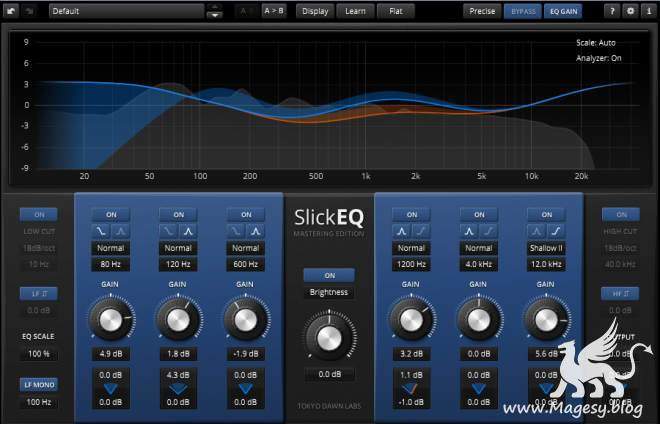Open Normal model dropdown for 80 Hz band

pos(111,248)
